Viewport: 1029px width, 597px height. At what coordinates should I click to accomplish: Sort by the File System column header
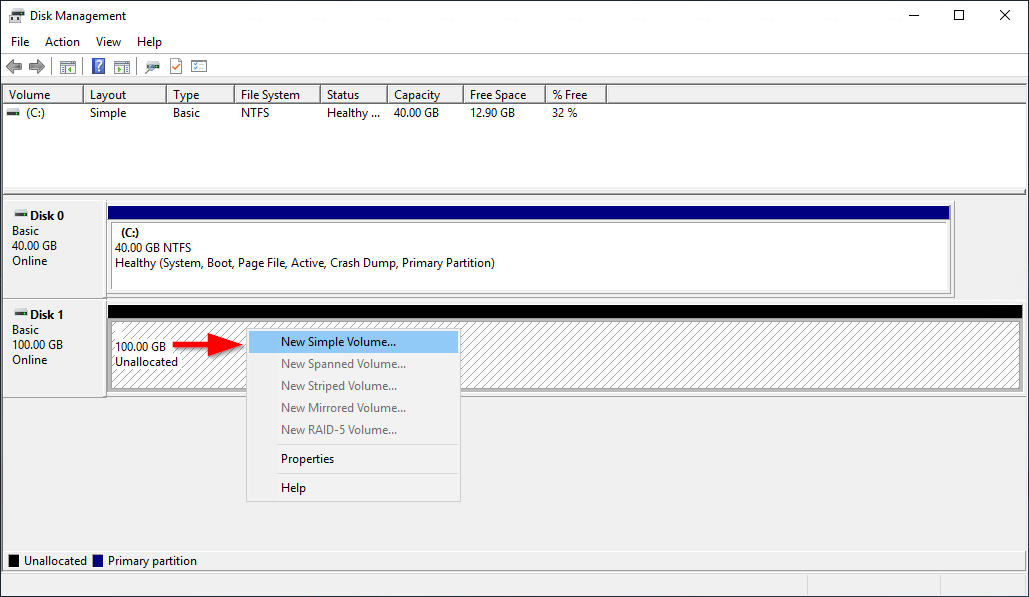pyautogui.click(x=270, y=95)
